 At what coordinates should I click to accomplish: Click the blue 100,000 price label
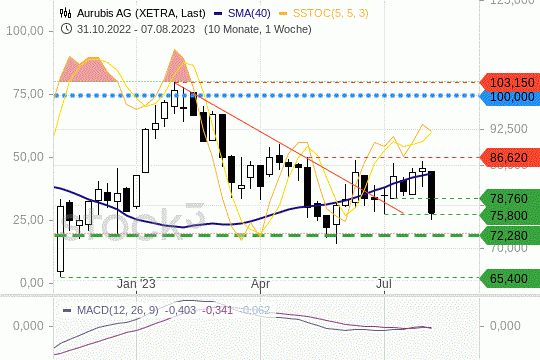tap(510, 97)
